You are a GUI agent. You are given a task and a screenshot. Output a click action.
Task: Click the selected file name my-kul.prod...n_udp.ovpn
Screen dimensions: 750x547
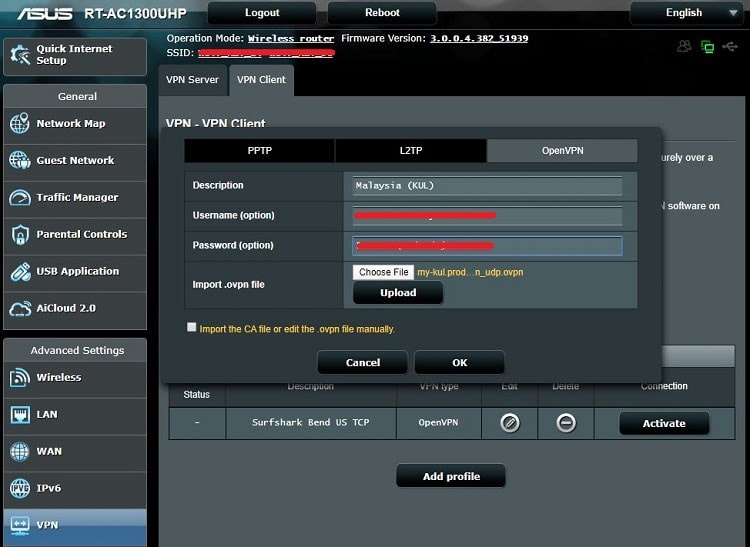(x=470, y=272)
